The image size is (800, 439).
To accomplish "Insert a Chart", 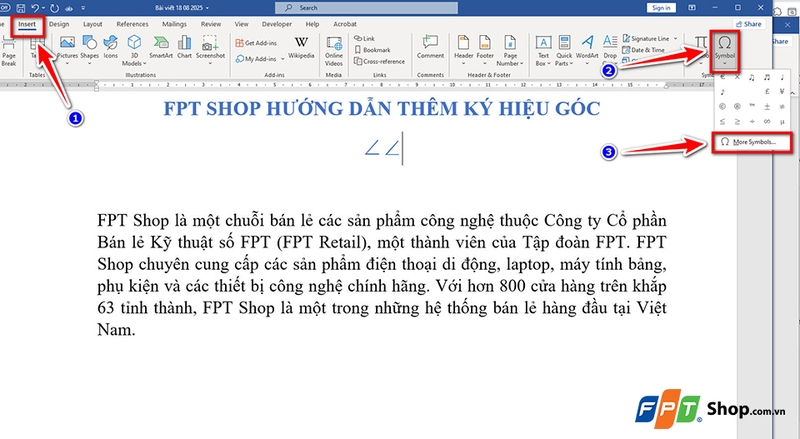I will point(184,48).
